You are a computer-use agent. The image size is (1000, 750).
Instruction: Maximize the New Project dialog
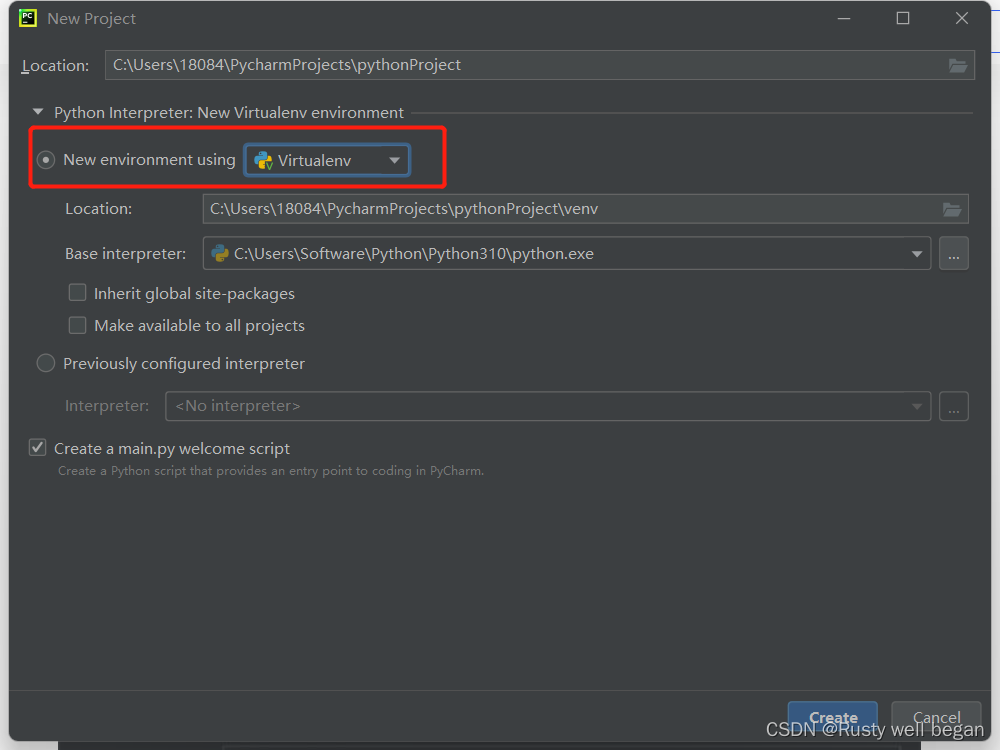point(902,18)
